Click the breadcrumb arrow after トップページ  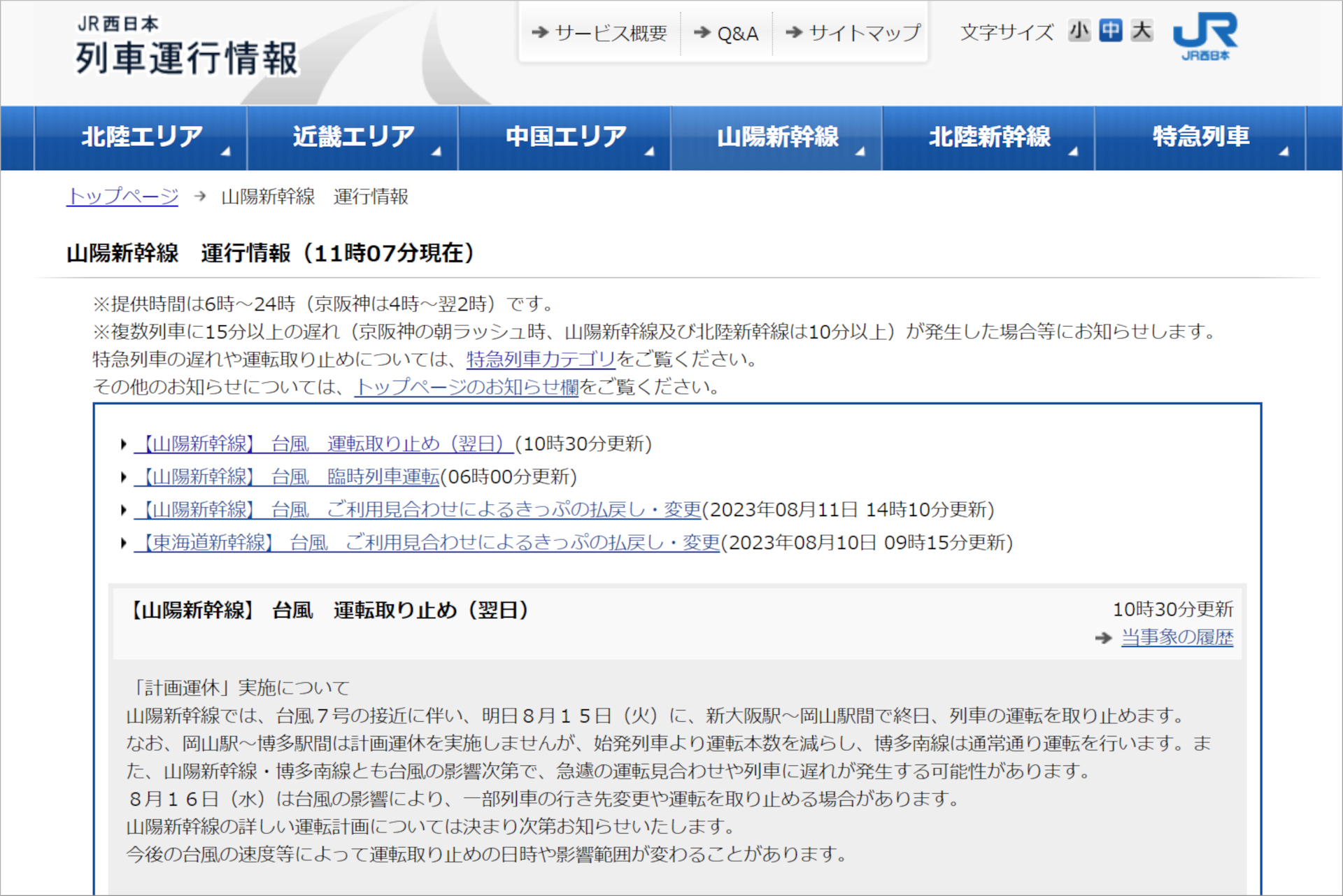point(200,197)
